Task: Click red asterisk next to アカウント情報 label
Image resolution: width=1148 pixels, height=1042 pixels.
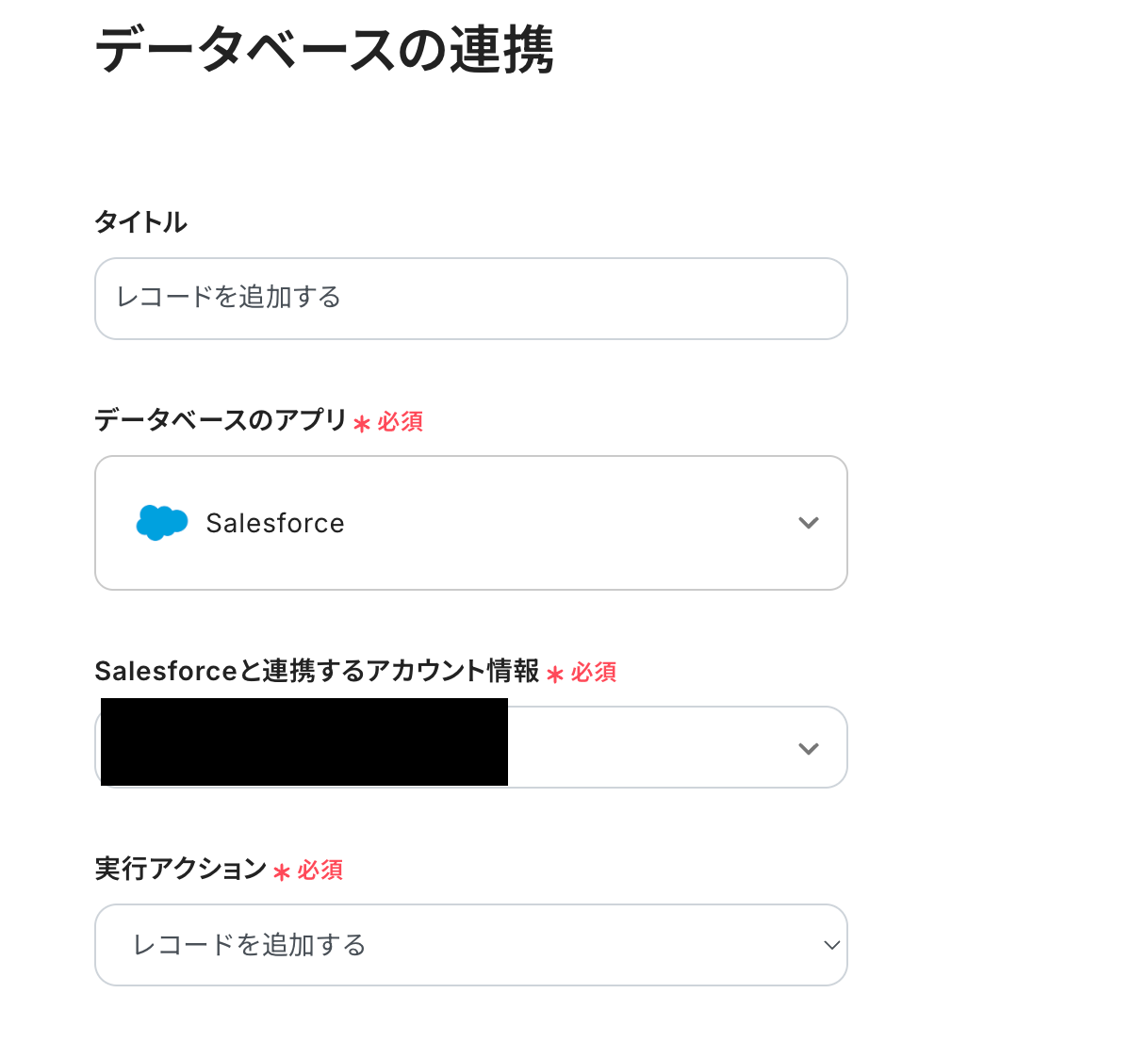Action: (x=555, y=675)
